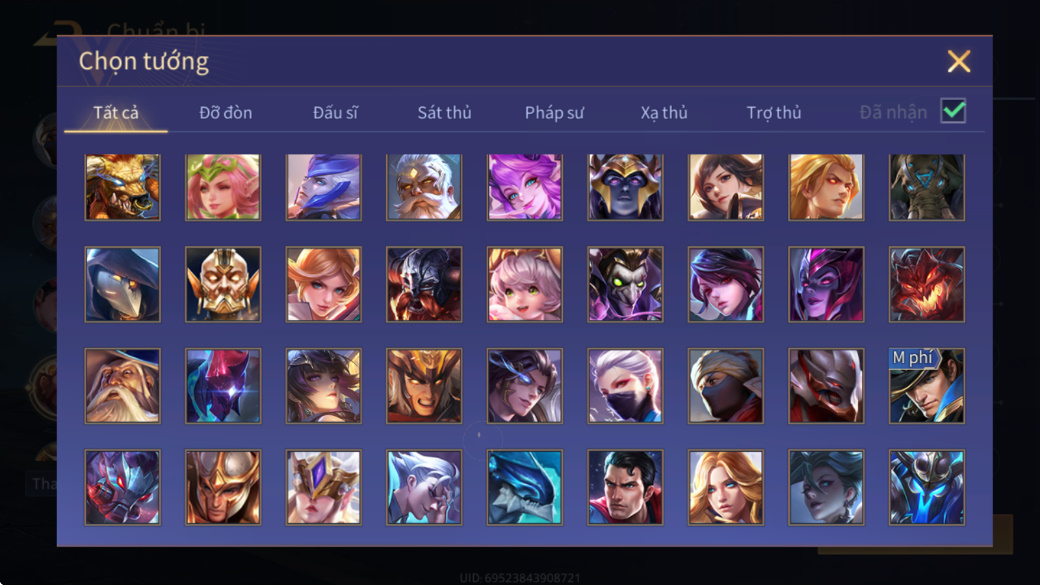
Task: Open the Sát thủ tab
Action: (444, 113)
